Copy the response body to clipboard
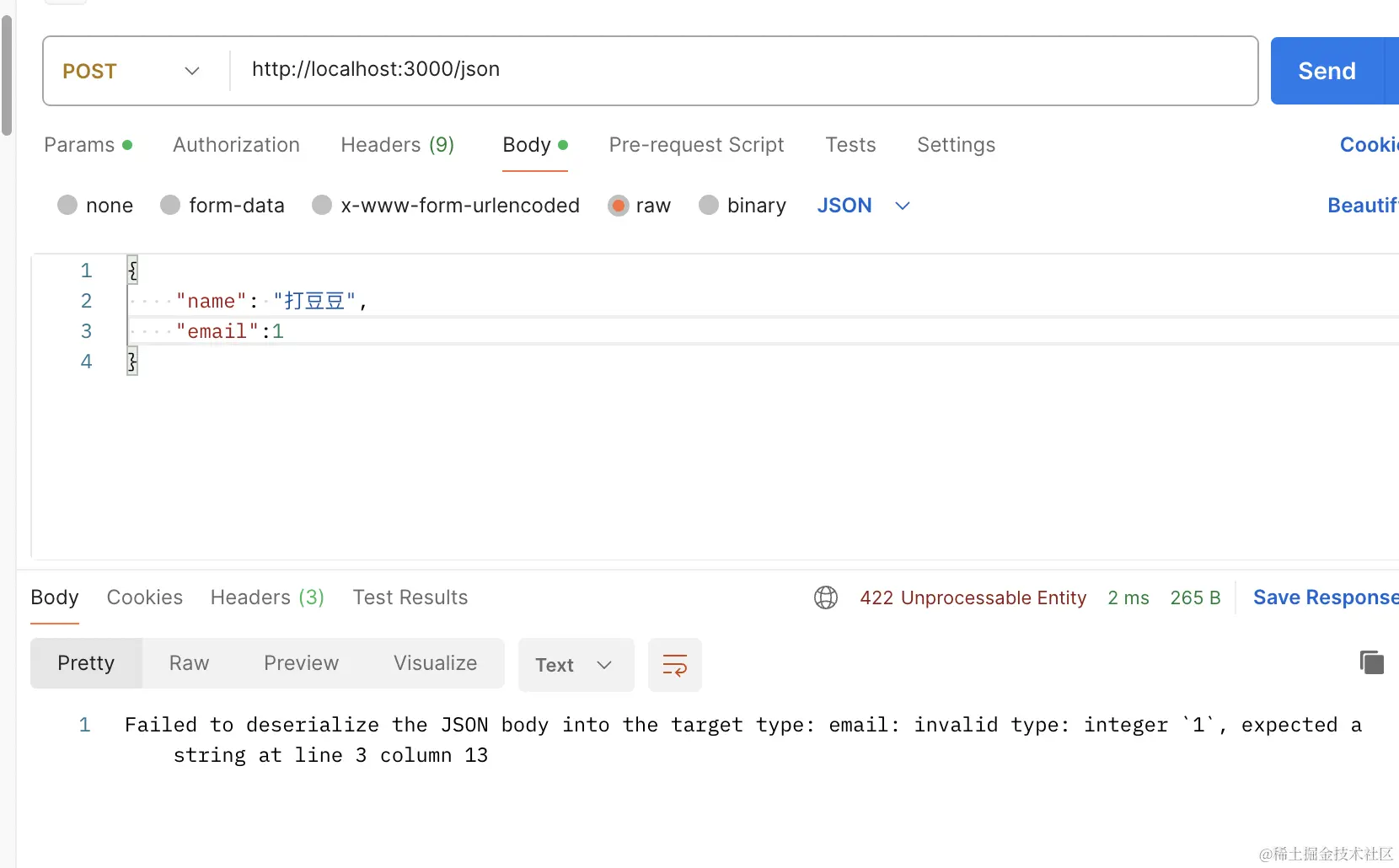Screen dimensions: 1399x868 tap(1372, 662)
